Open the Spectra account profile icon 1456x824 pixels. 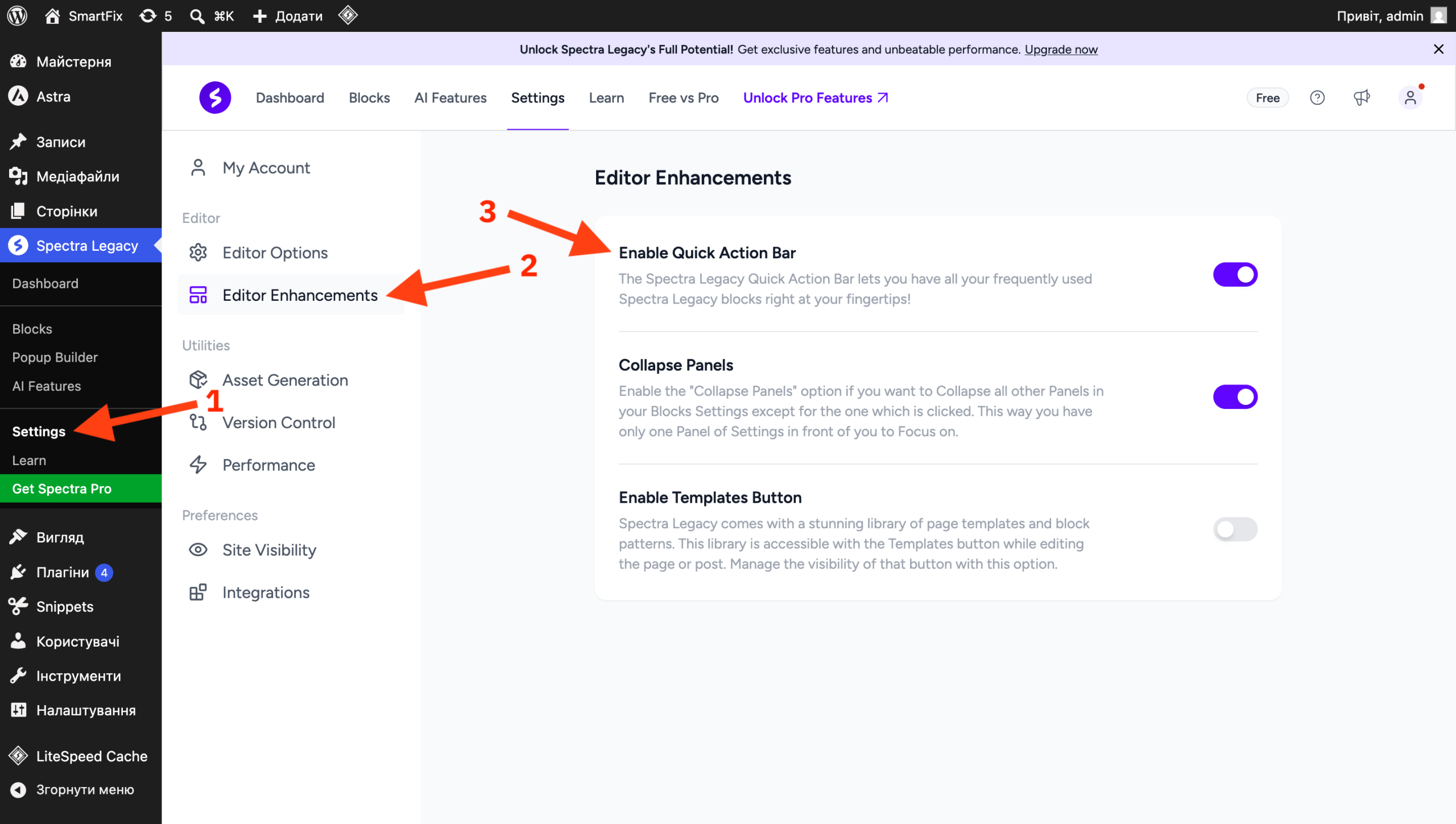[1410, 98]
